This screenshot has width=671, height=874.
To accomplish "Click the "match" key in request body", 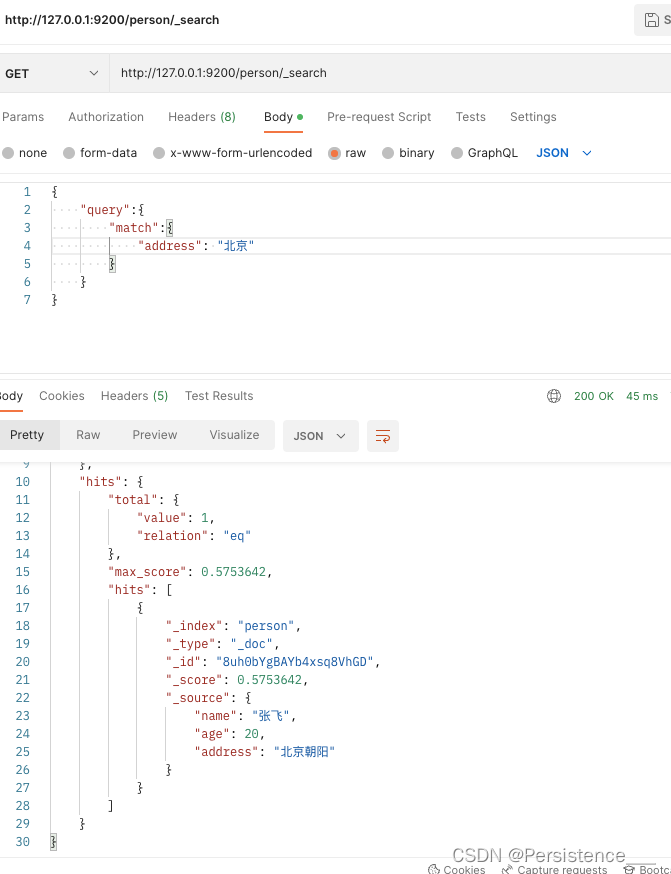I will (134, 228).
